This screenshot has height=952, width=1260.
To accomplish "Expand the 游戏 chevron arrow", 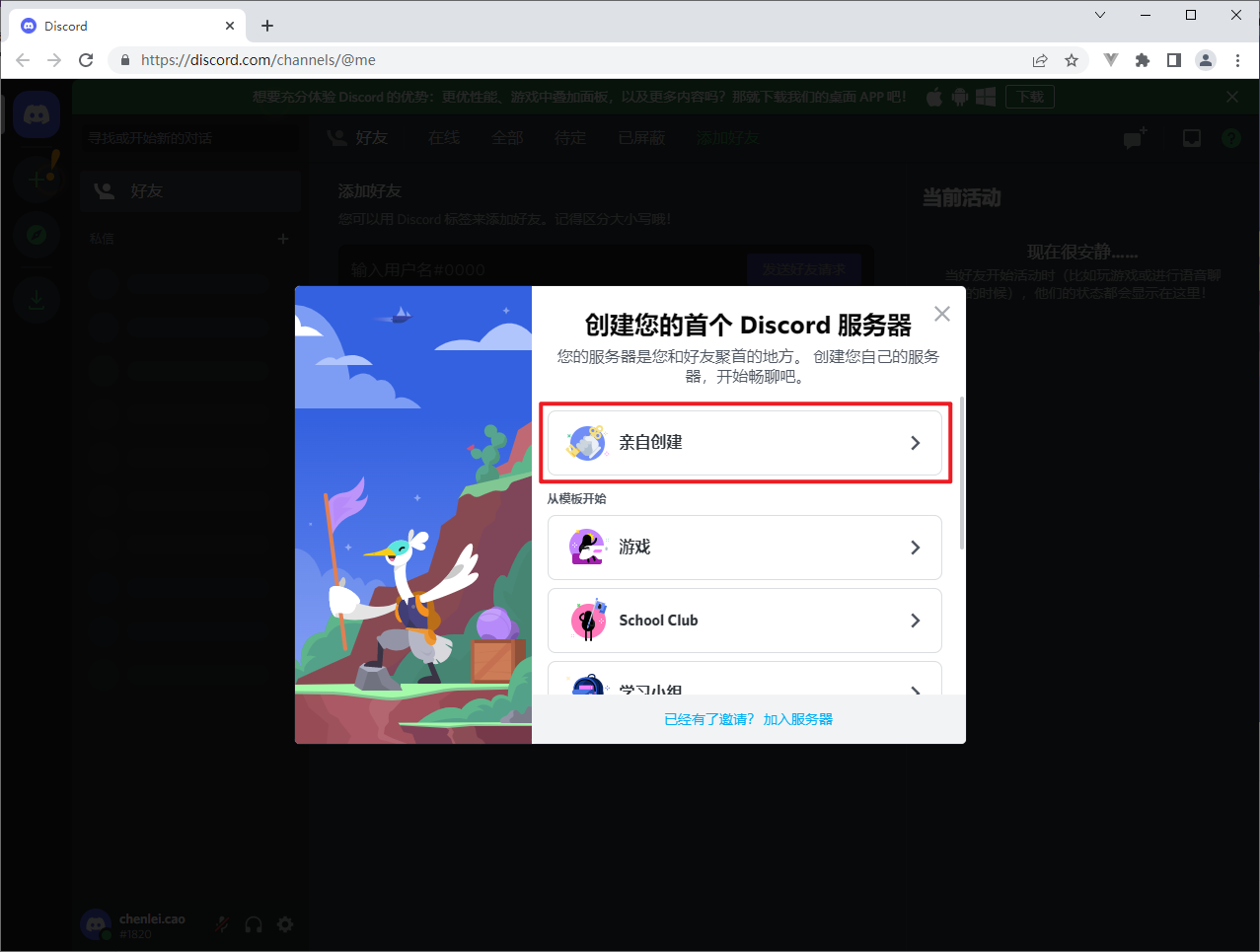I will 915,548.
